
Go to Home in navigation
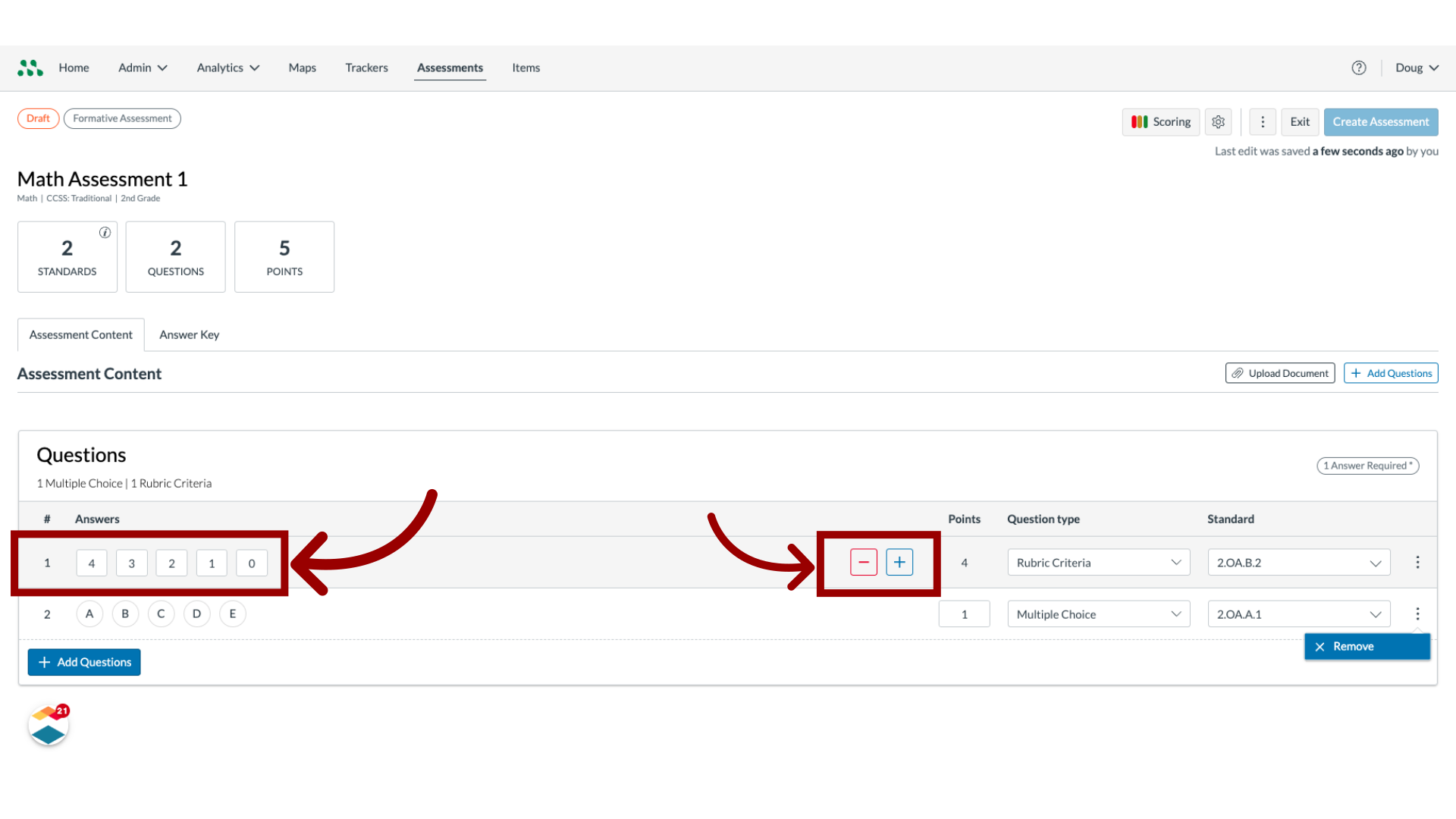74,68
